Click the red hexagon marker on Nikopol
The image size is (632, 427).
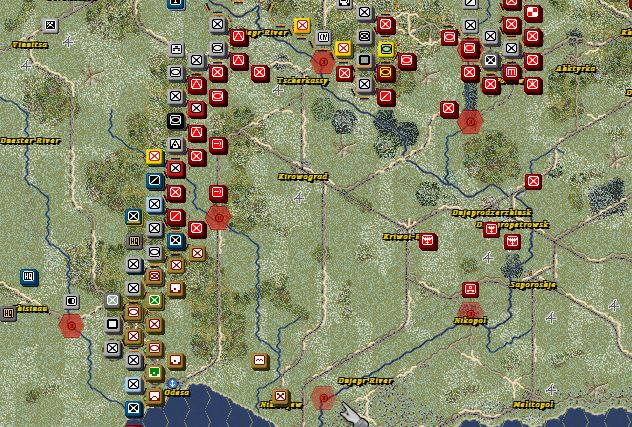[x=470, y=314]
